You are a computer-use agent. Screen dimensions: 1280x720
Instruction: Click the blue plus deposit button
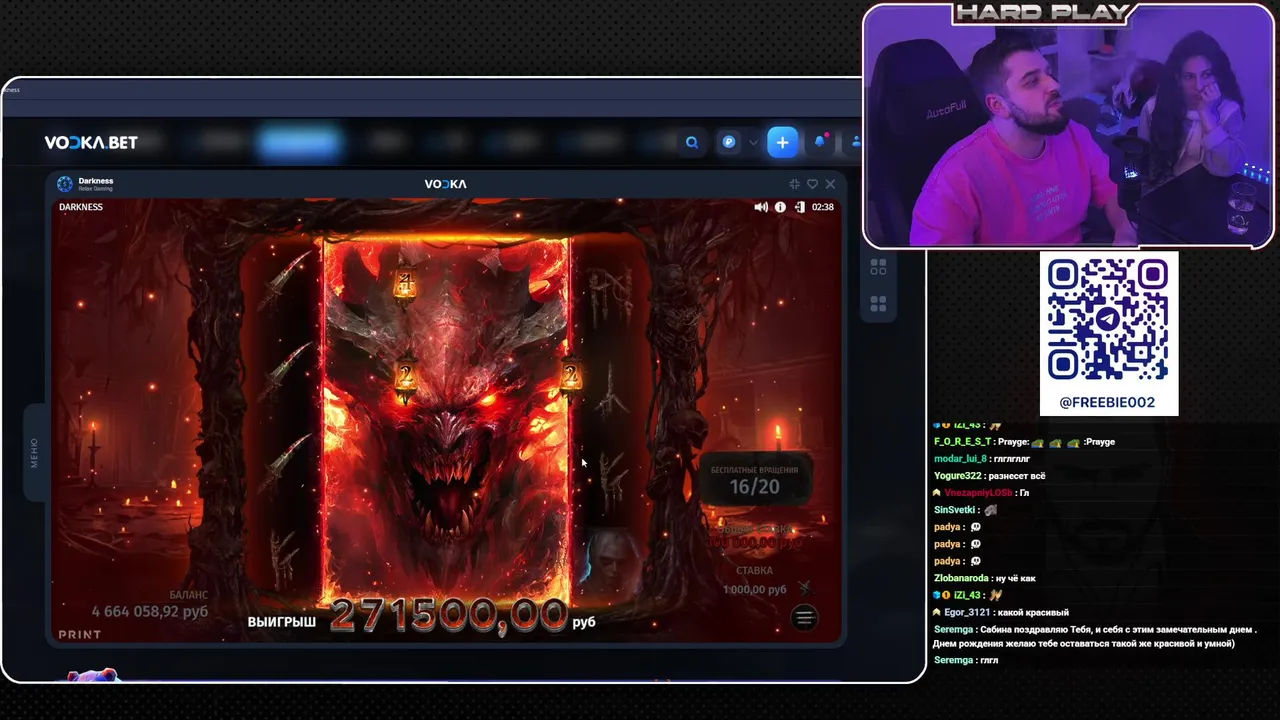[782, 143]
